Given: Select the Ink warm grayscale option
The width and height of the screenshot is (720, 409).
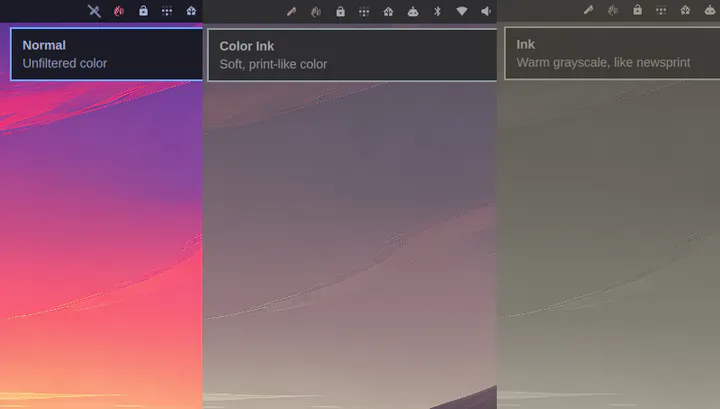Looking at the screenshot, I should click(x=612, y=53).
